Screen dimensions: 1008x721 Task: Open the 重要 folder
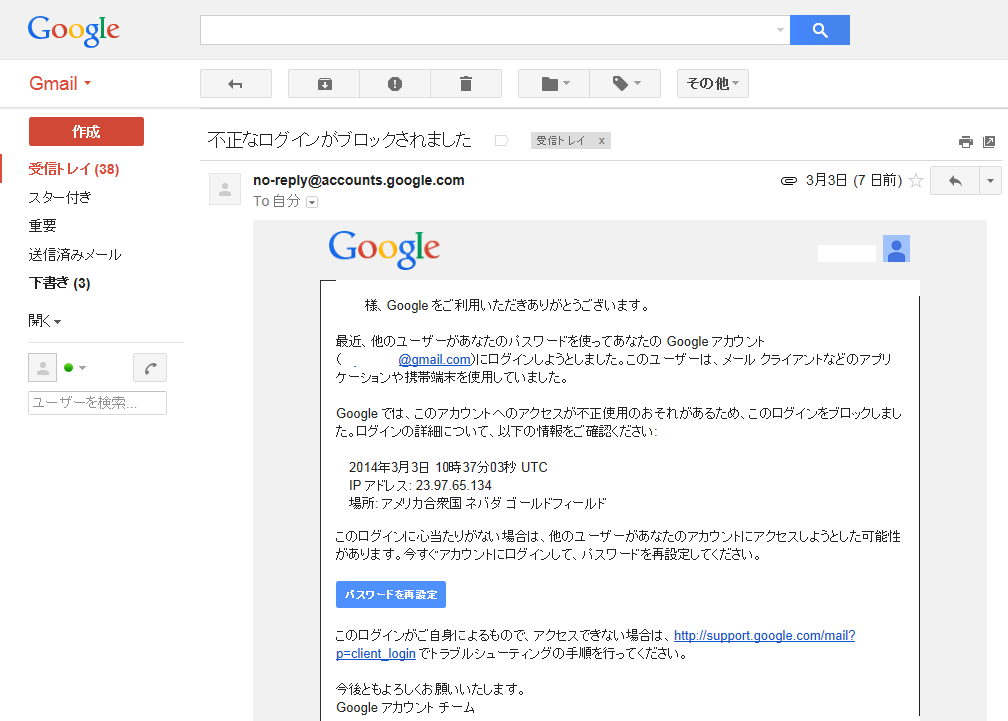coord(42,226)
